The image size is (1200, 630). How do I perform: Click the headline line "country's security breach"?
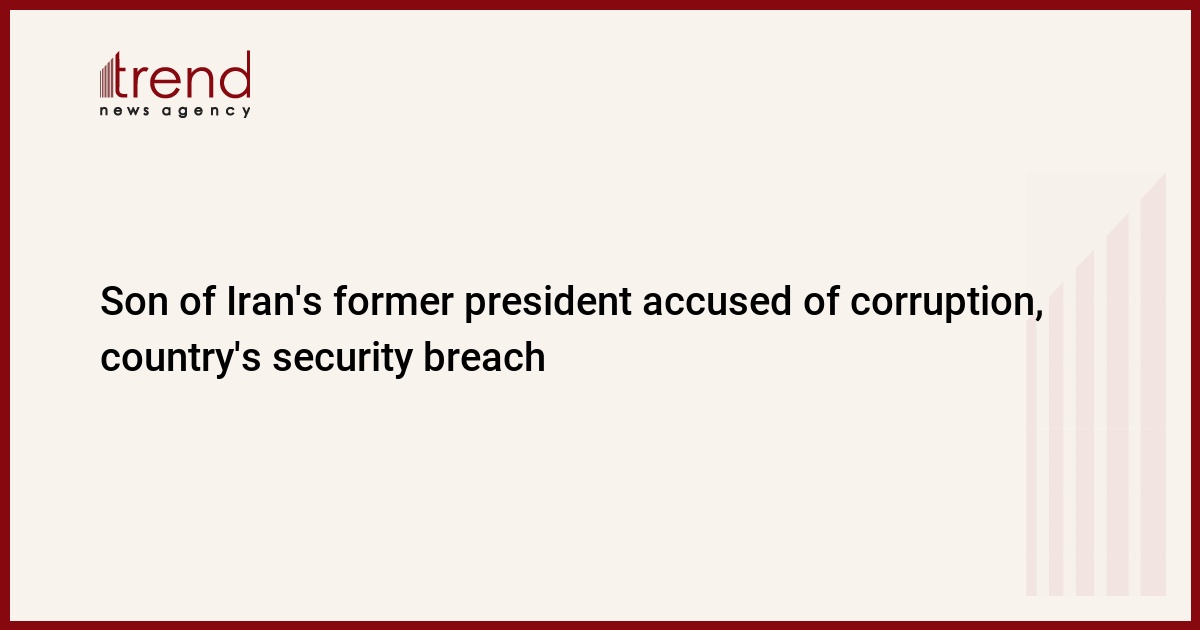[x=322, y=357]
